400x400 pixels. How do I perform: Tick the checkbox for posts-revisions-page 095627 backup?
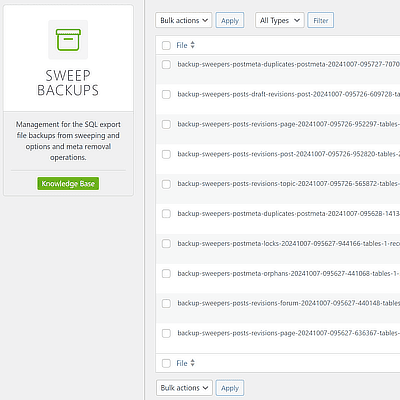click(x=166, y=333)
